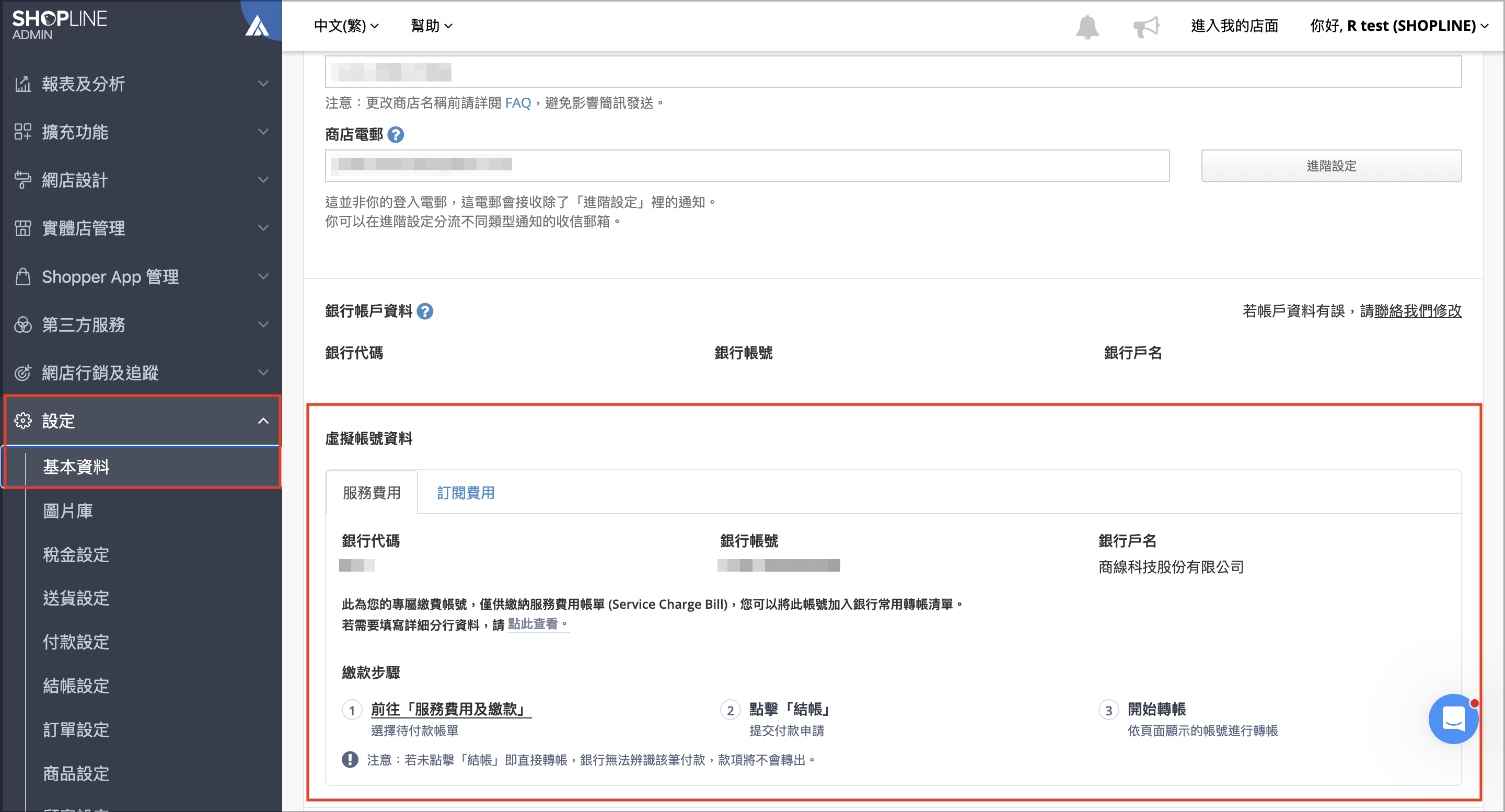Go to 前往「服務費用及繳款」 link
Image resolution: width=1505 pixels, height=812 pixels.
click(451, 709)
